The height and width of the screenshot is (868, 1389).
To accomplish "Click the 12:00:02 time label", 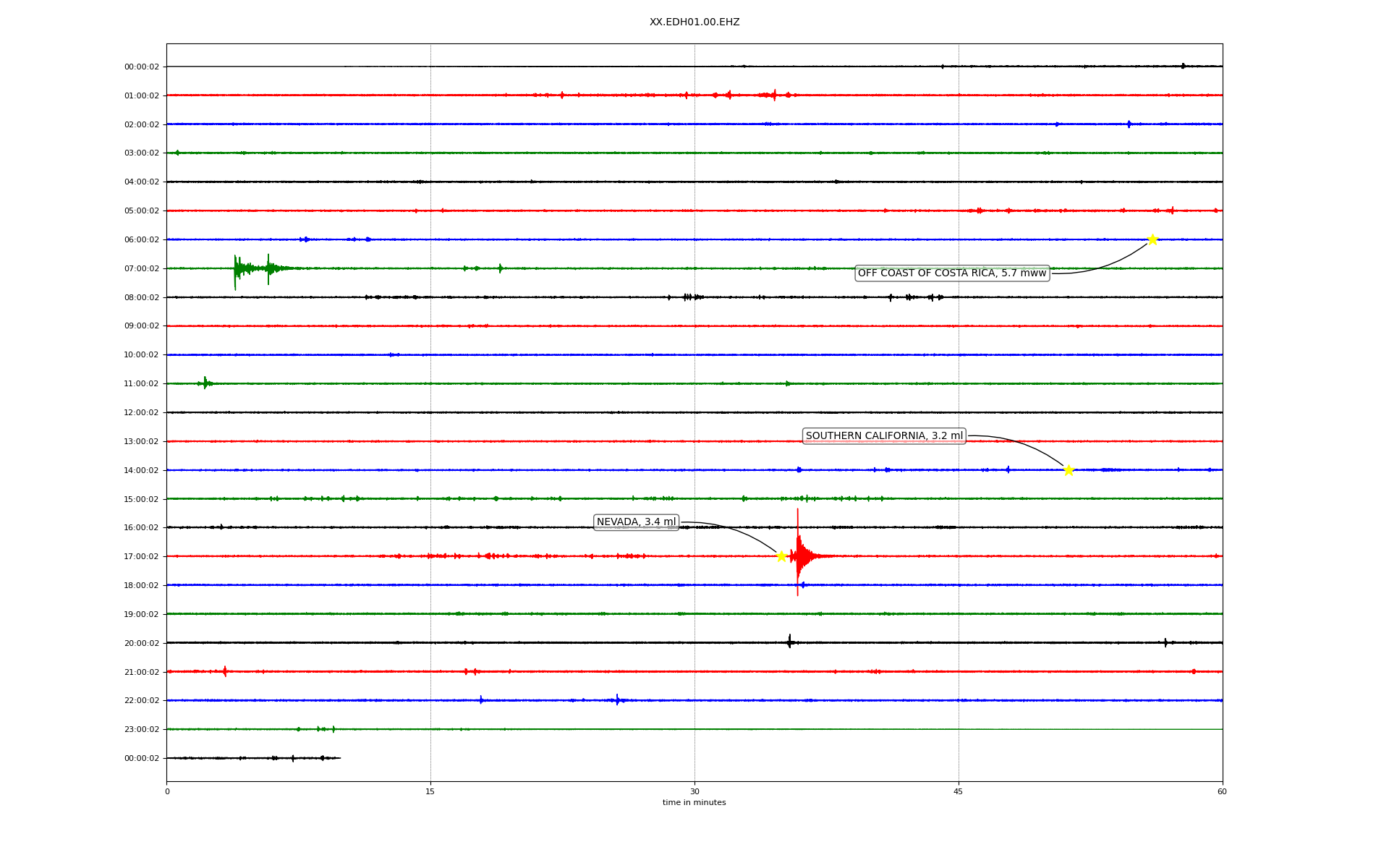I will (x=141, y=412).
